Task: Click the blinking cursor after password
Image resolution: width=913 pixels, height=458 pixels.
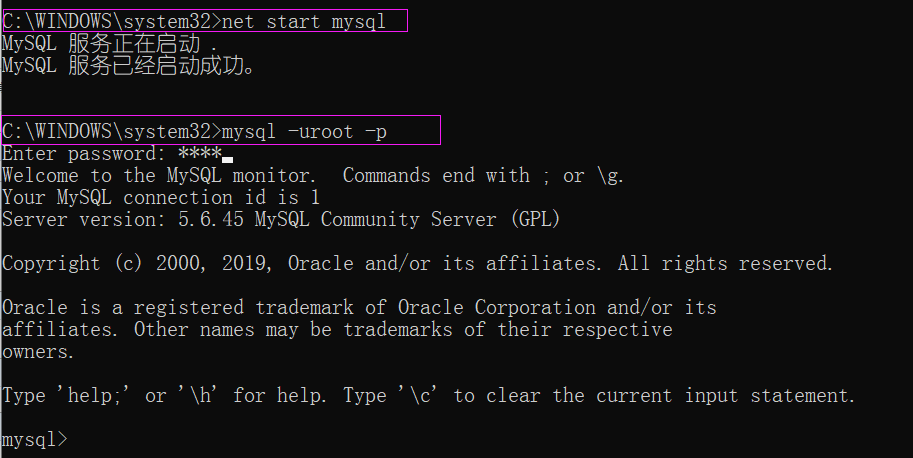Action: 228,159
